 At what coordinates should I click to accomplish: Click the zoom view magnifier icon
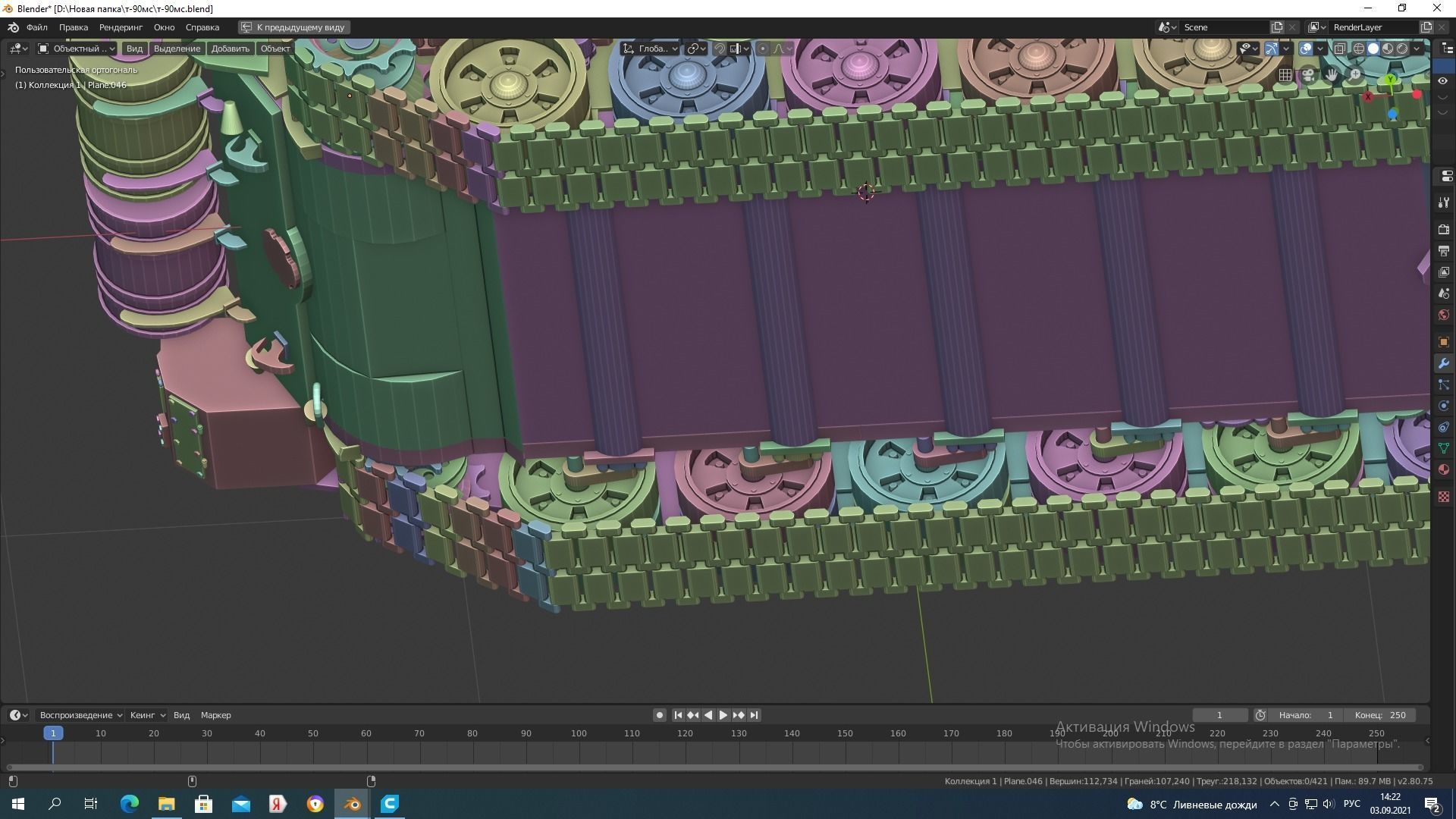coord(1355,74)
